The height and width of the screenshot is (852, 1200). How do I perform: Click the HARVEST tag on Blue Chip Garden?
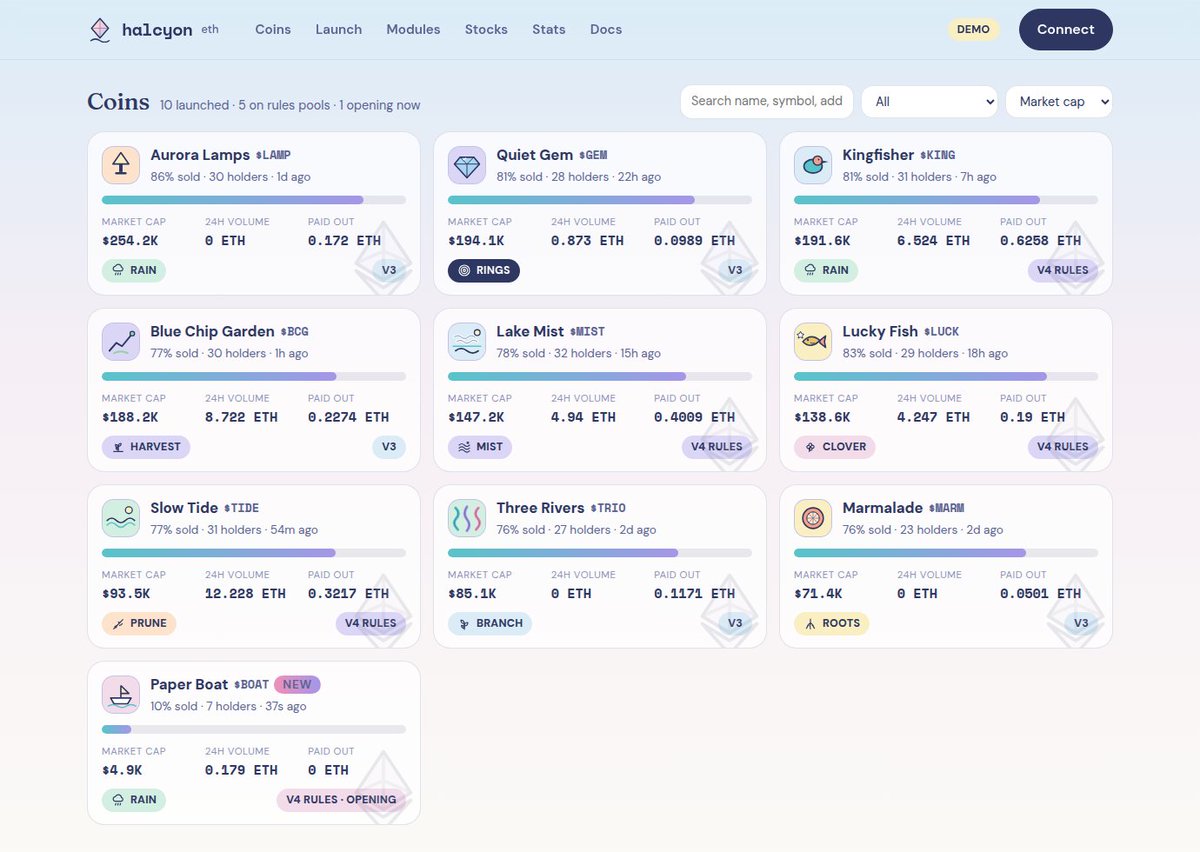(146, 447)
